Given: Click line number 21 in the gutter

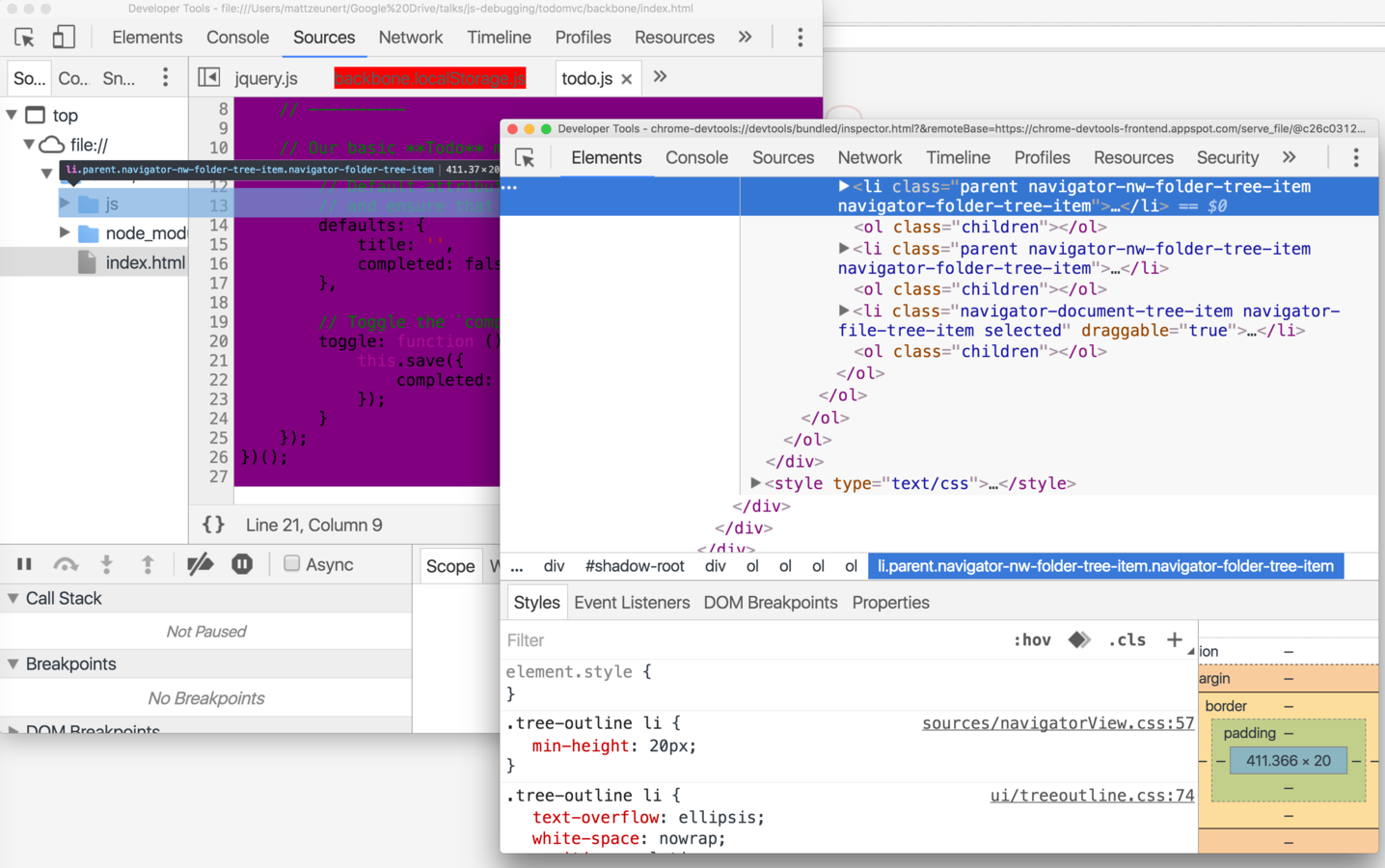Looking at the screenshot, I should point(219,361).
